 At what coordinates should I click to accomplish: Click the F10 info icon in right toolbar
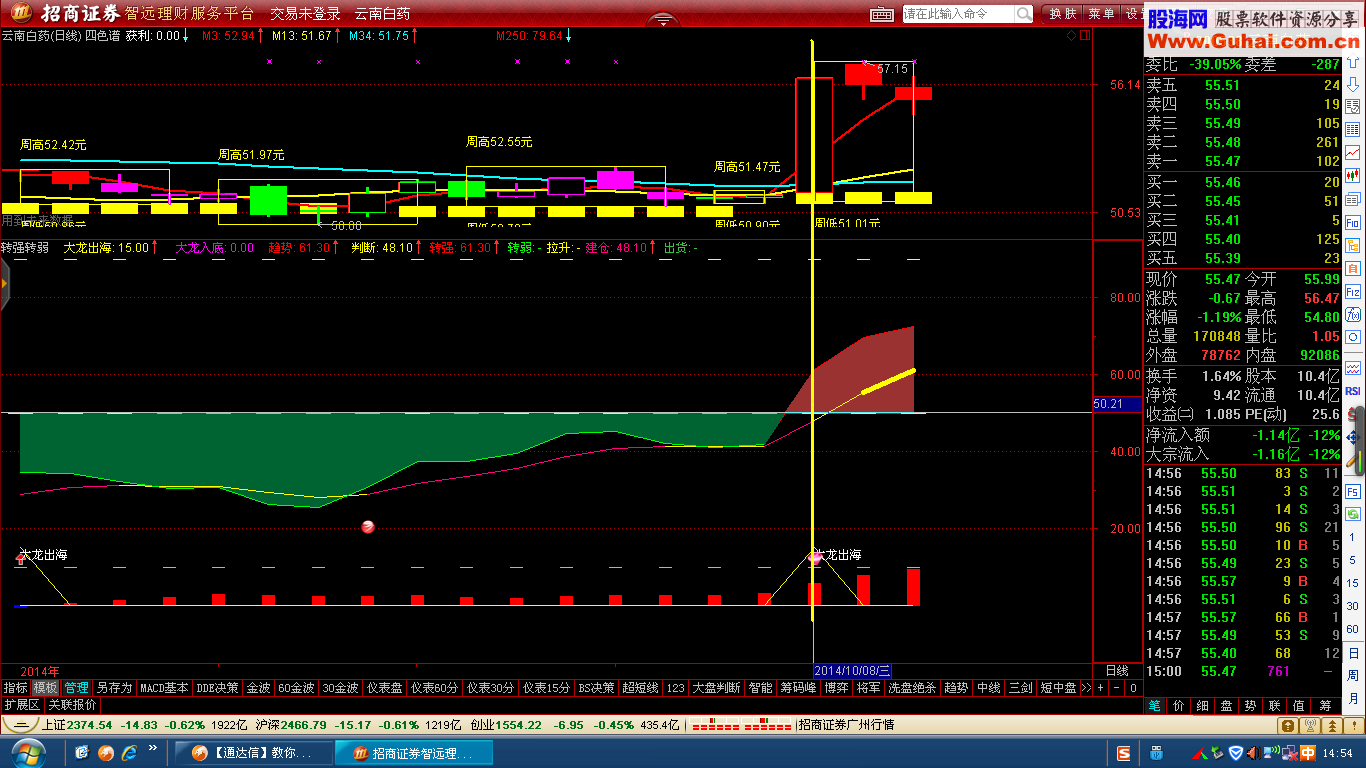tap(1352, 222)
